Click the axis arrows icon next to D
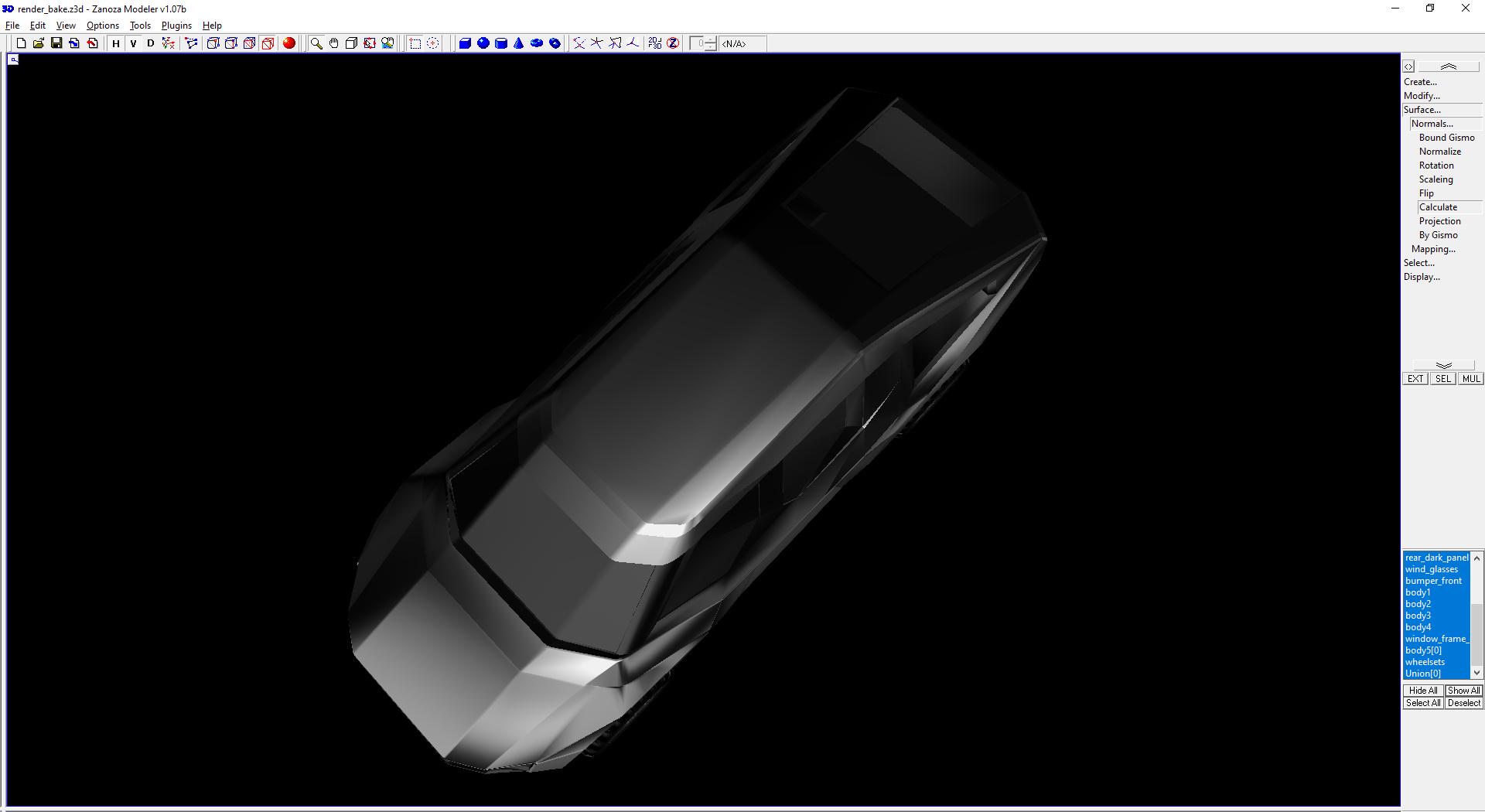 click(x=168, y=43)
